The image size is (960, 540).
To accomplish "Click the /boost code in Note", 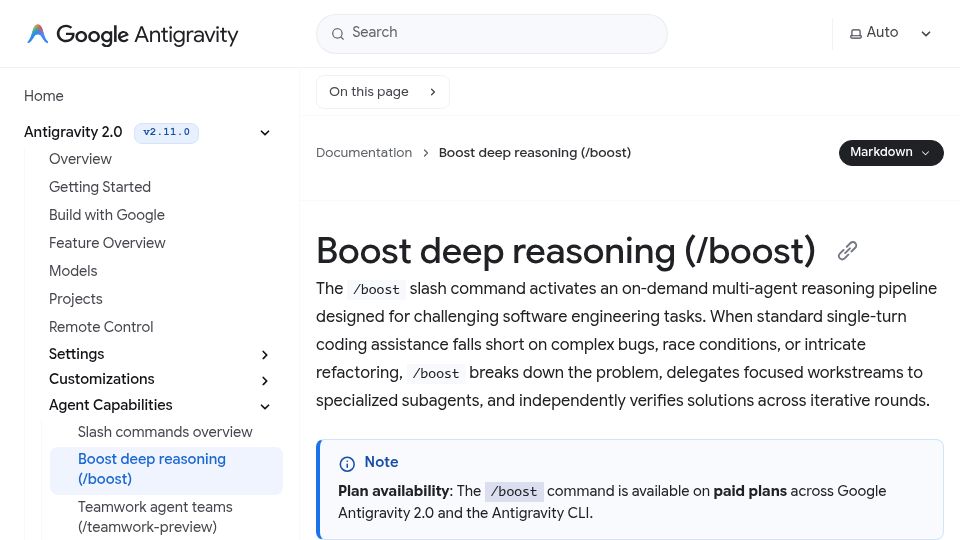I will click(x=514, y=492).
